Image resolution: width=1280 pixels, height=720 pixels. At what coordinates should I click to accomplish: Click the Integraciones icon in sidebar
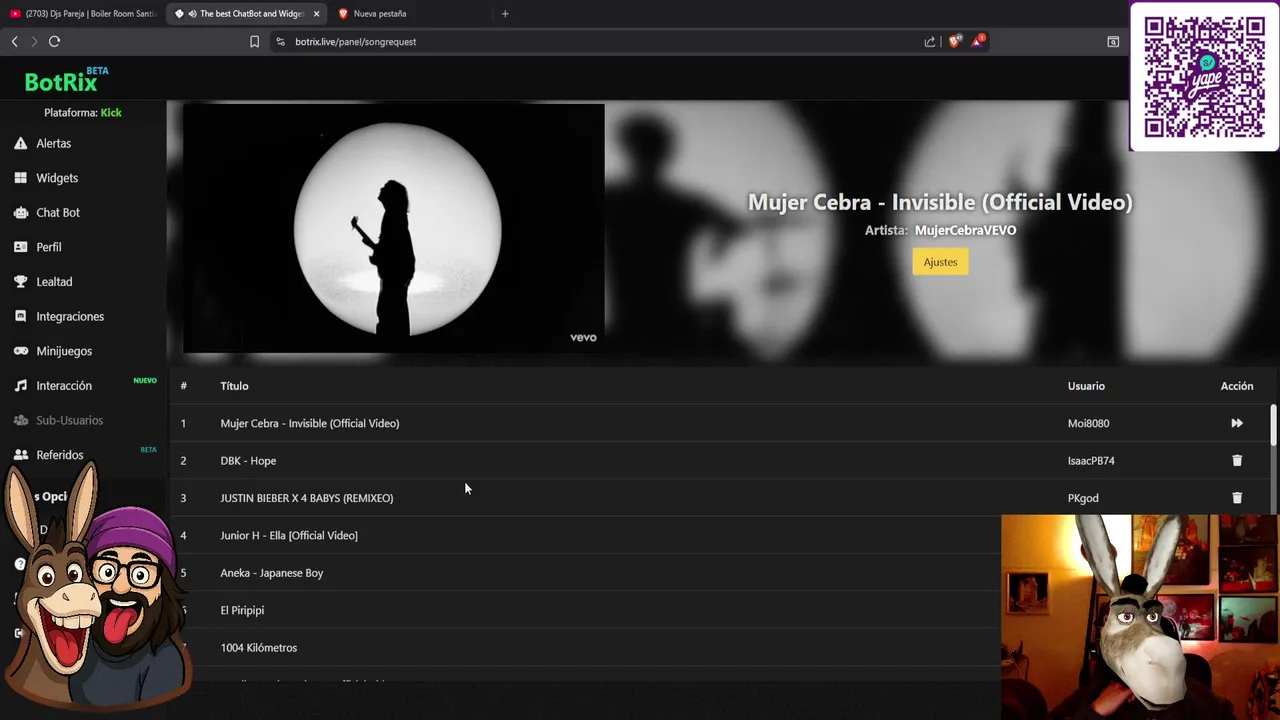click(x=20, y=316)
